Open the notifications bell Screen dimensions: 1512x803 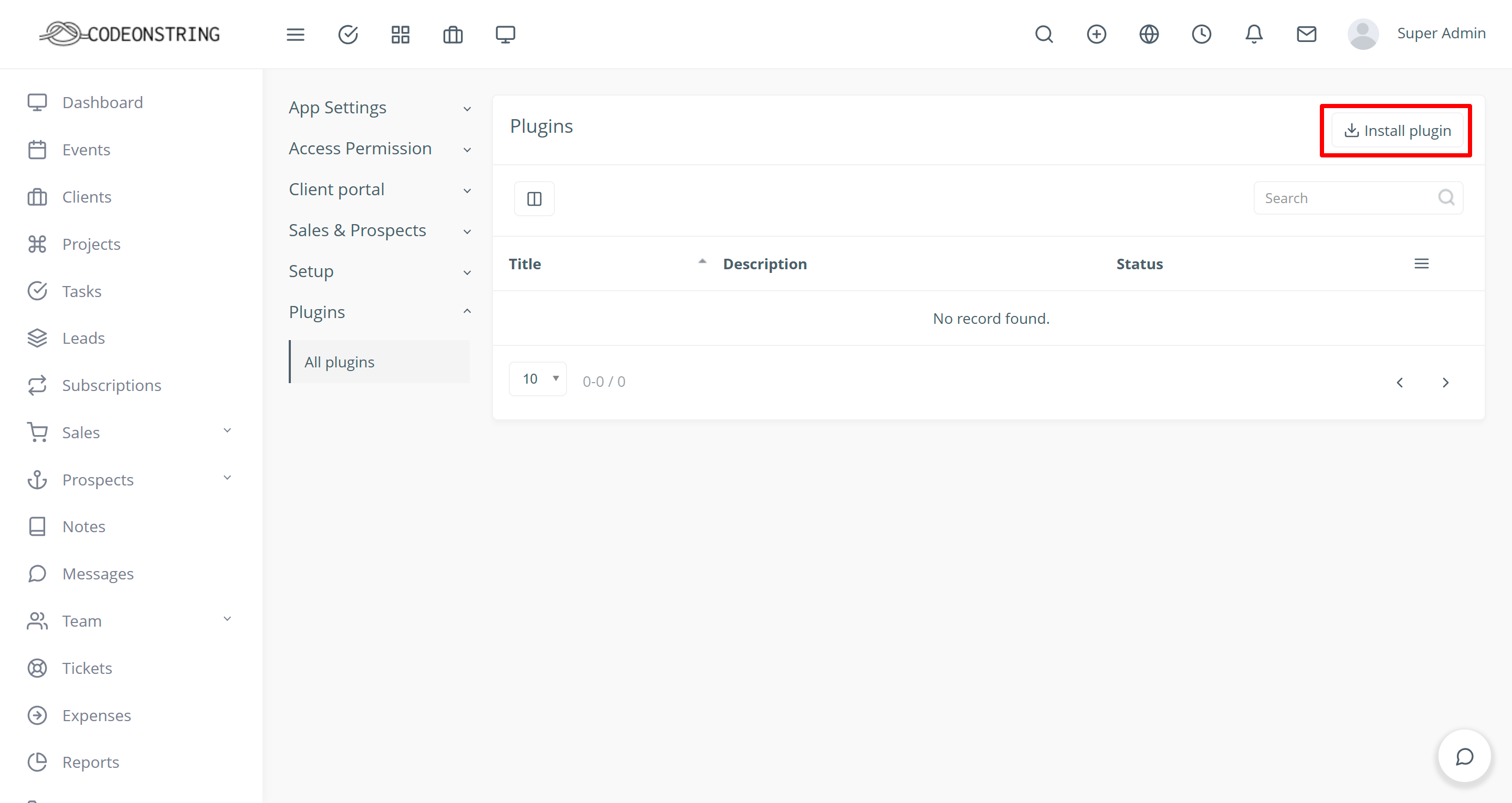pos(1254,34)
